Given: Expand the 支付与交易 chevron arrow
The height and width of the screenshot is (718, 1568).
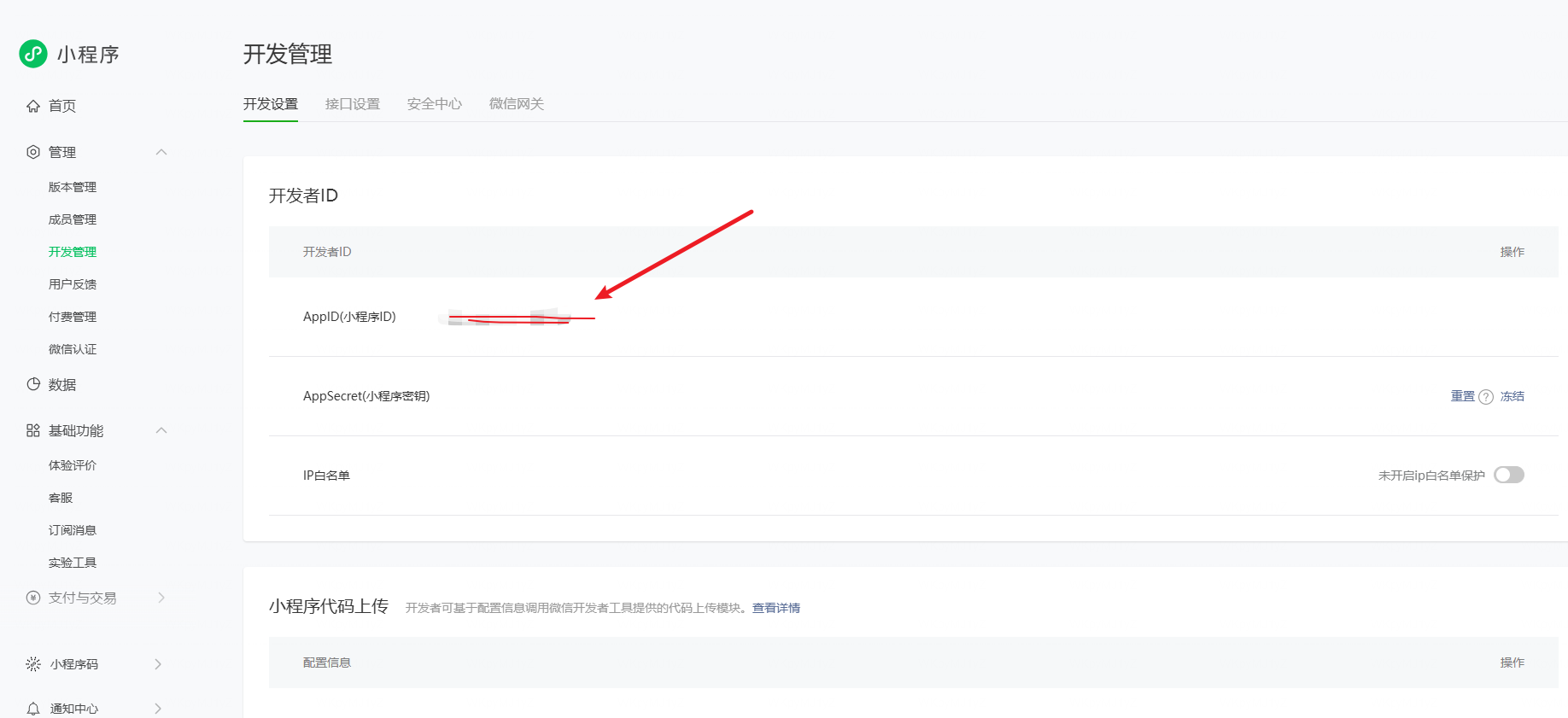Looking at the screenshot, I should (161, 598).
